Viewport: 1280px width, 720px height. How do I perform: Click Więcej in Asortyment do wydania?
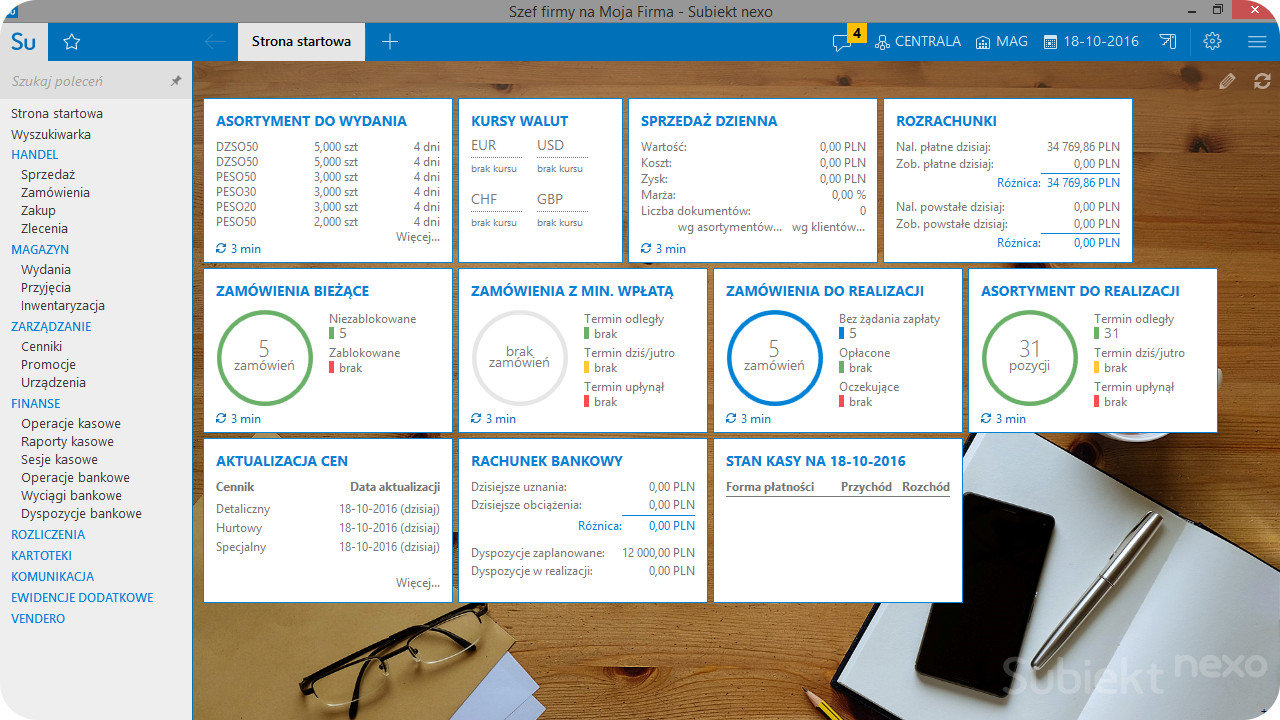[x=418, y=238]
